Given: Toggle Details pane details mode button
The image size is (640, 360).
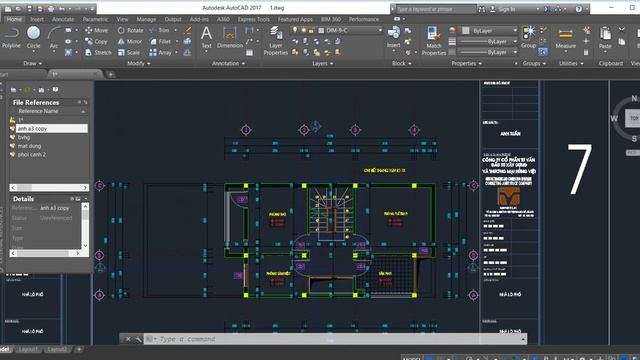Looking at the screenshot, I should [x=72, y=199].
